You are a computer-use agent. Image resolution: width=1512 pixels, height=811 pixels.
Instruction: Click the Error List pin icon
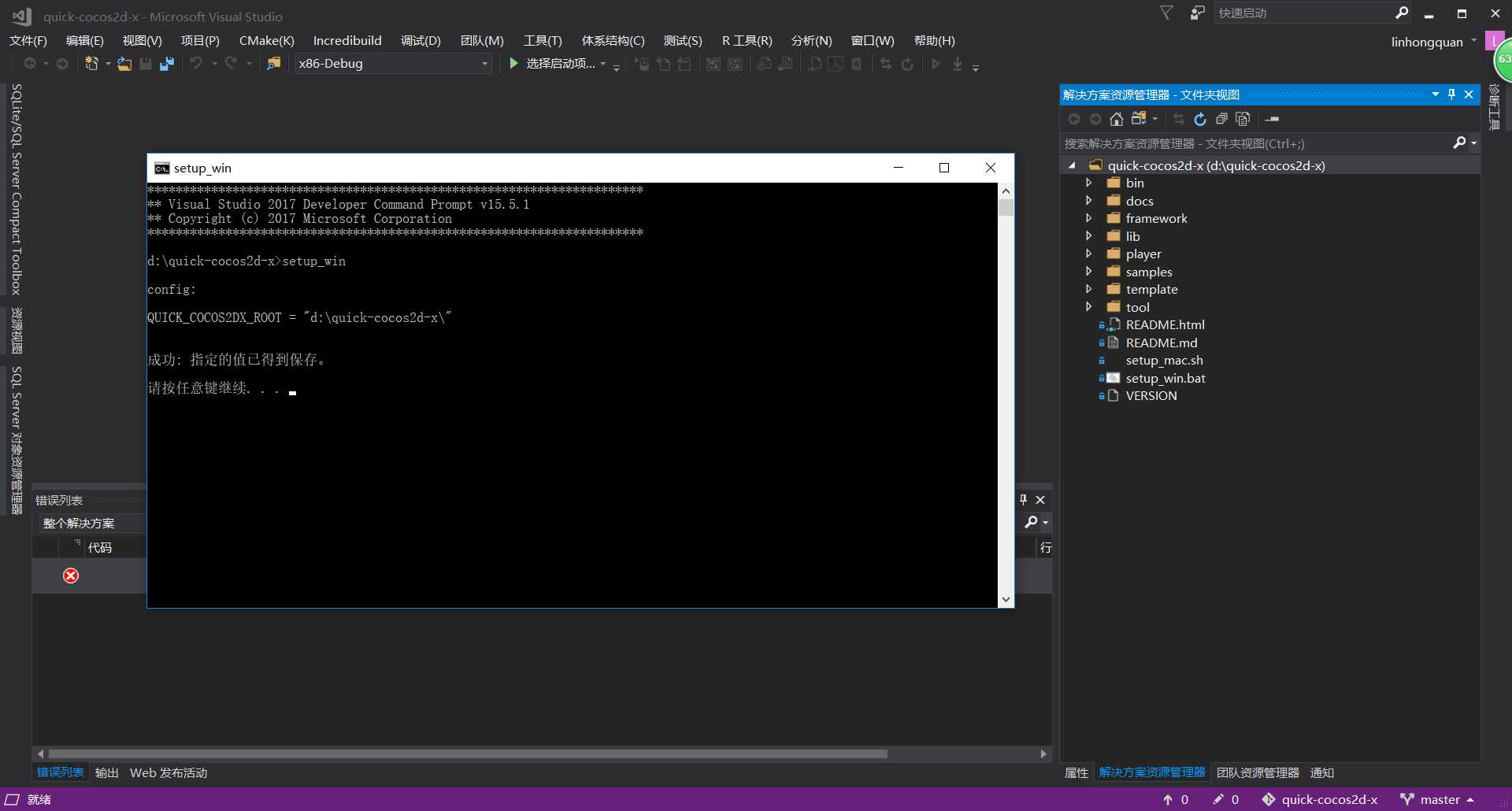tap(1023, 499)
